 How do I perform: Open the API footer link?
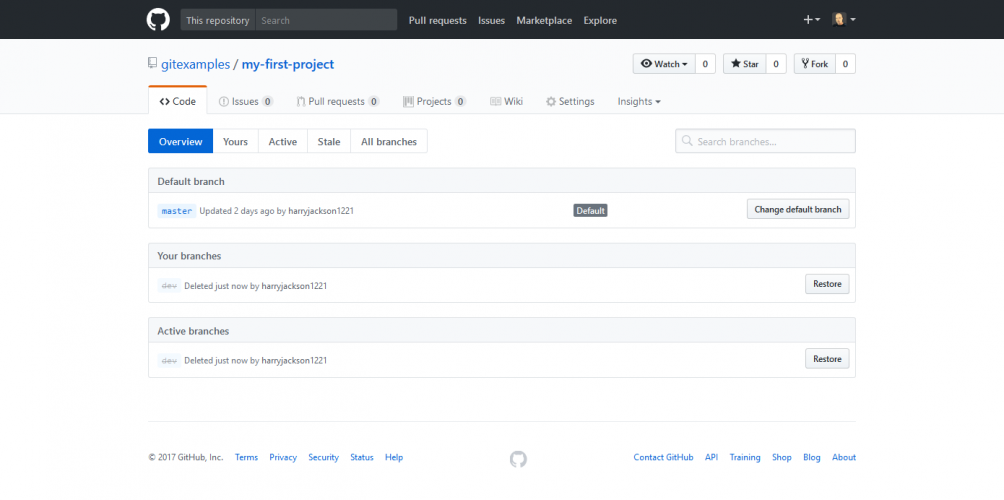pos(711,457)
